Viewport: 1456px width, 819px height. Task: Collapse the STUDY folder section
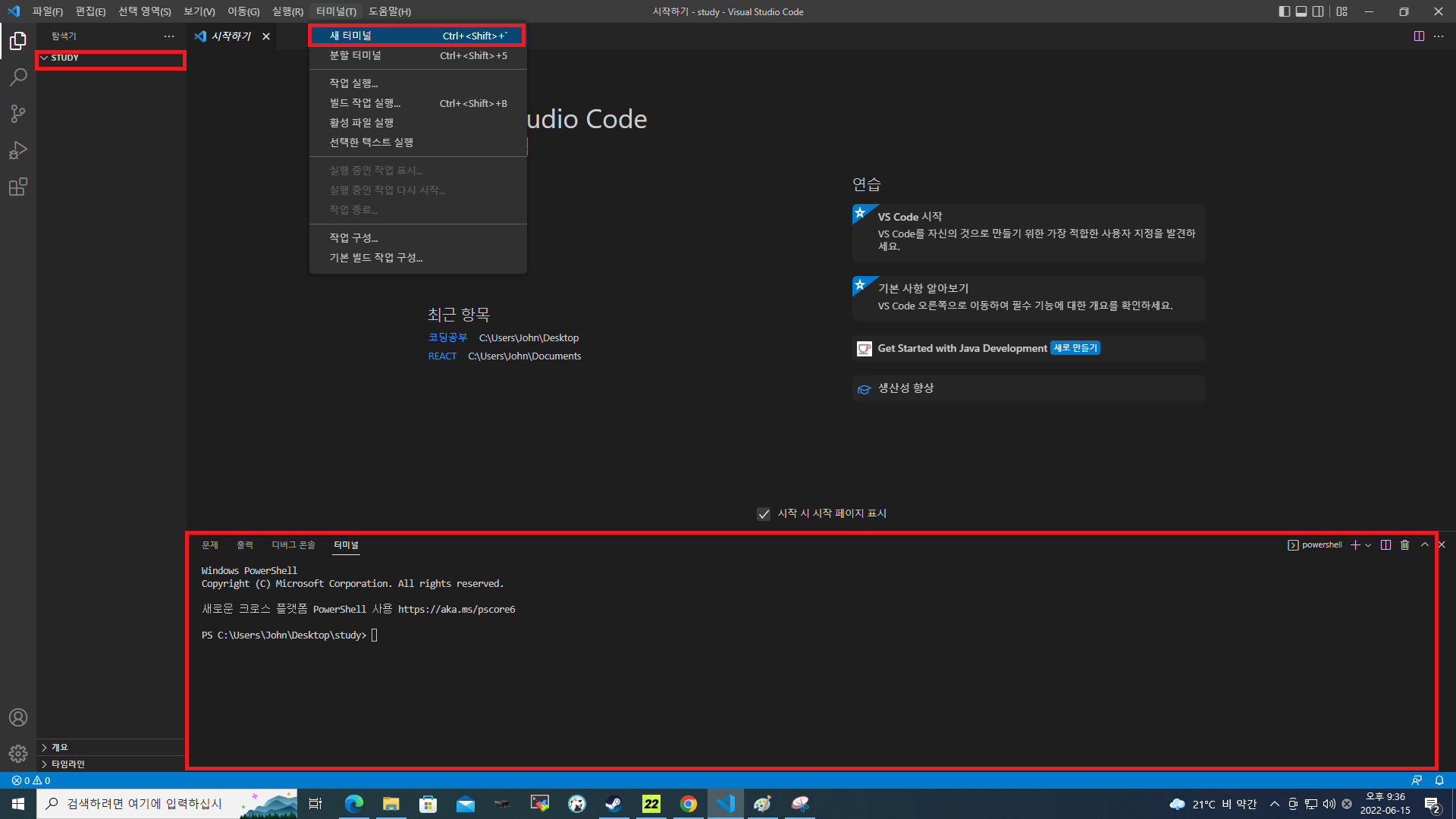pyautogui.click(x=64, y=58)
